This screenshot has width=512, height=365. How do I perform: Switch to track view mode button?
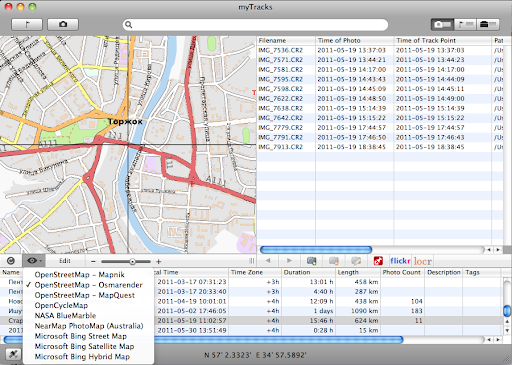click(x=488, y=24)
